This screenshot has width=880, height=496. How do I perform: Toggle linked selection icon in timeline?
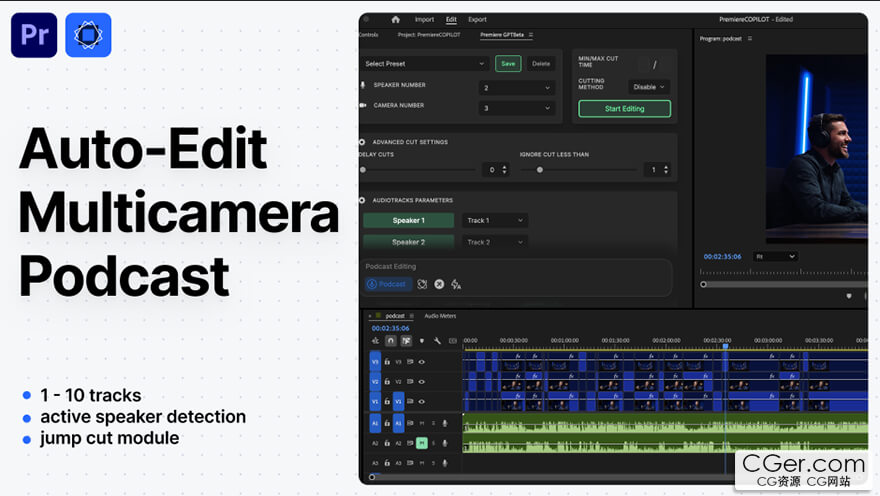tap(406, 341)
